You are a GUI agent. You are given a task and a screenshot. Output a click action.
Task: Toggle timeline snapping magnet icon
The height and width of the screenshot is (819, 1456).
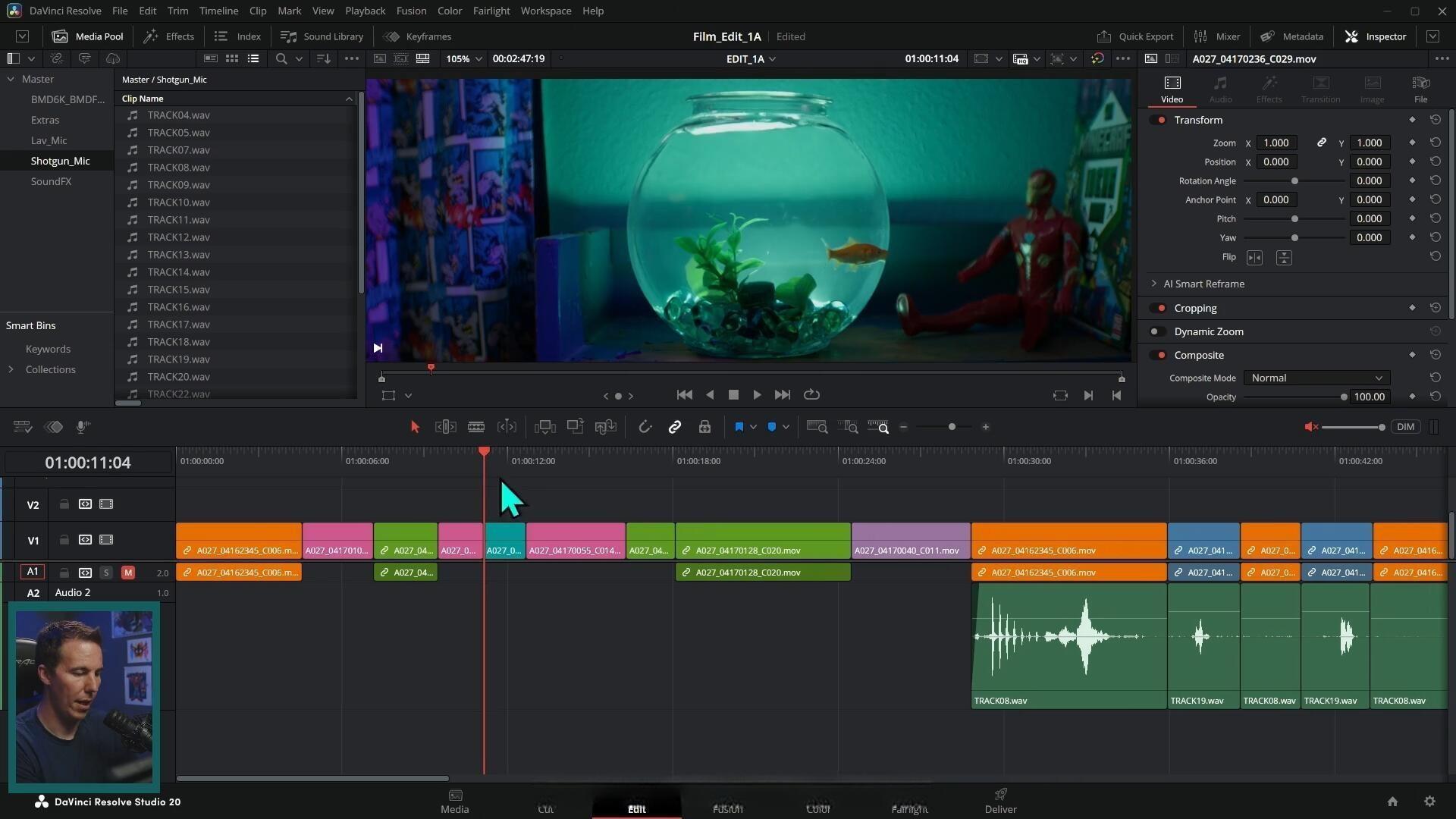645,427
